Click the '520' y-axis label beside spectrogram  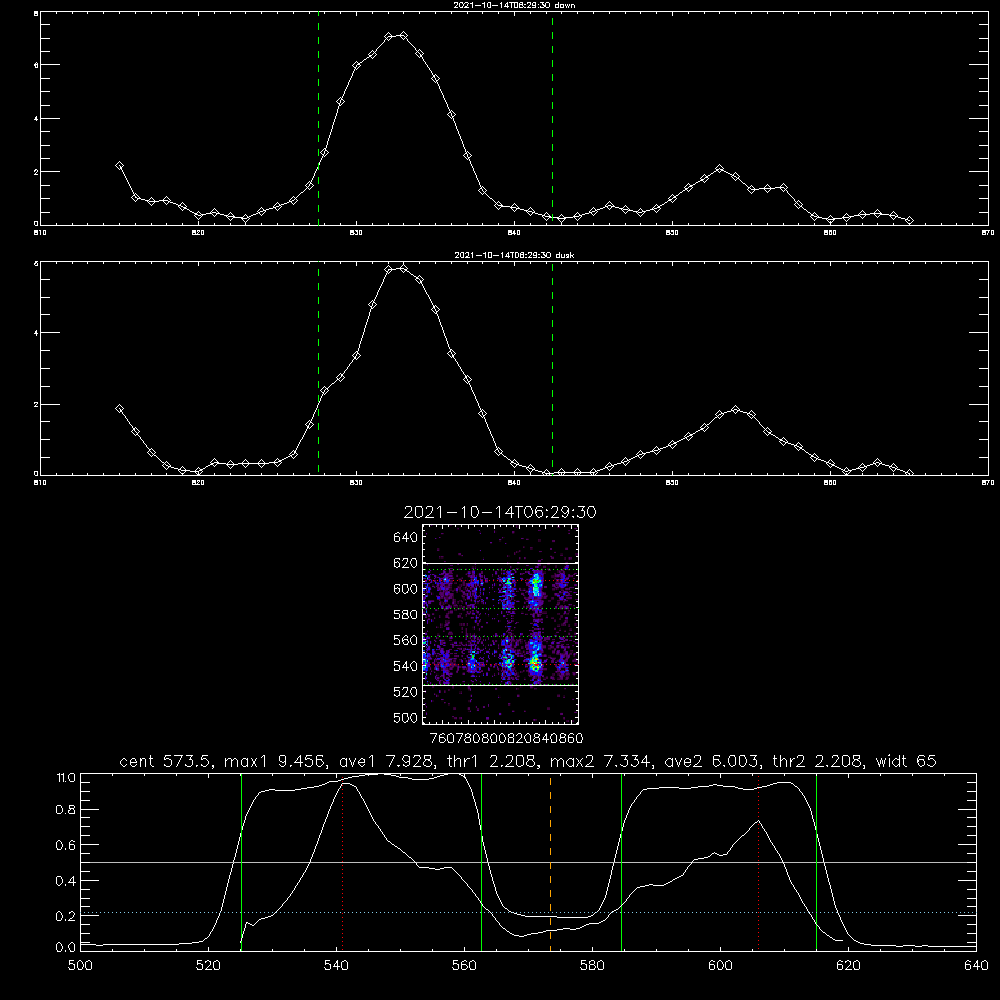coord(406,692)
